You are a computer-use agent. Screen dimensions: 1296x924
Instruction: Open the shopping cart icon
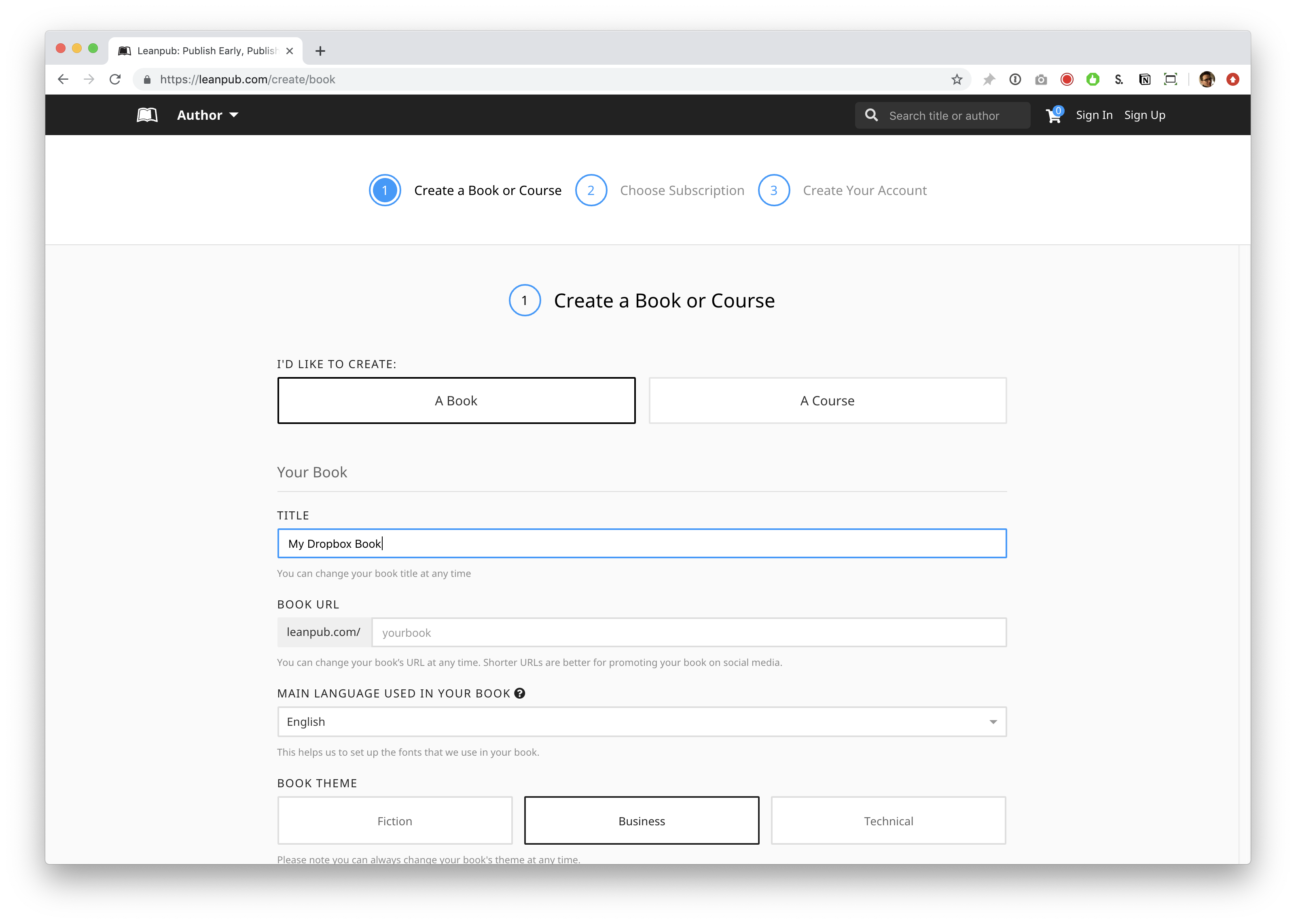(x=1053, y=116)
